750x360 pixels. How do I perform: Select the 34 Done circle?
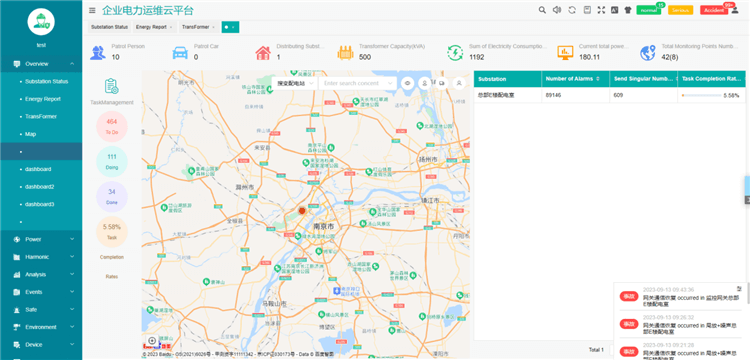(x=111, y=197)
